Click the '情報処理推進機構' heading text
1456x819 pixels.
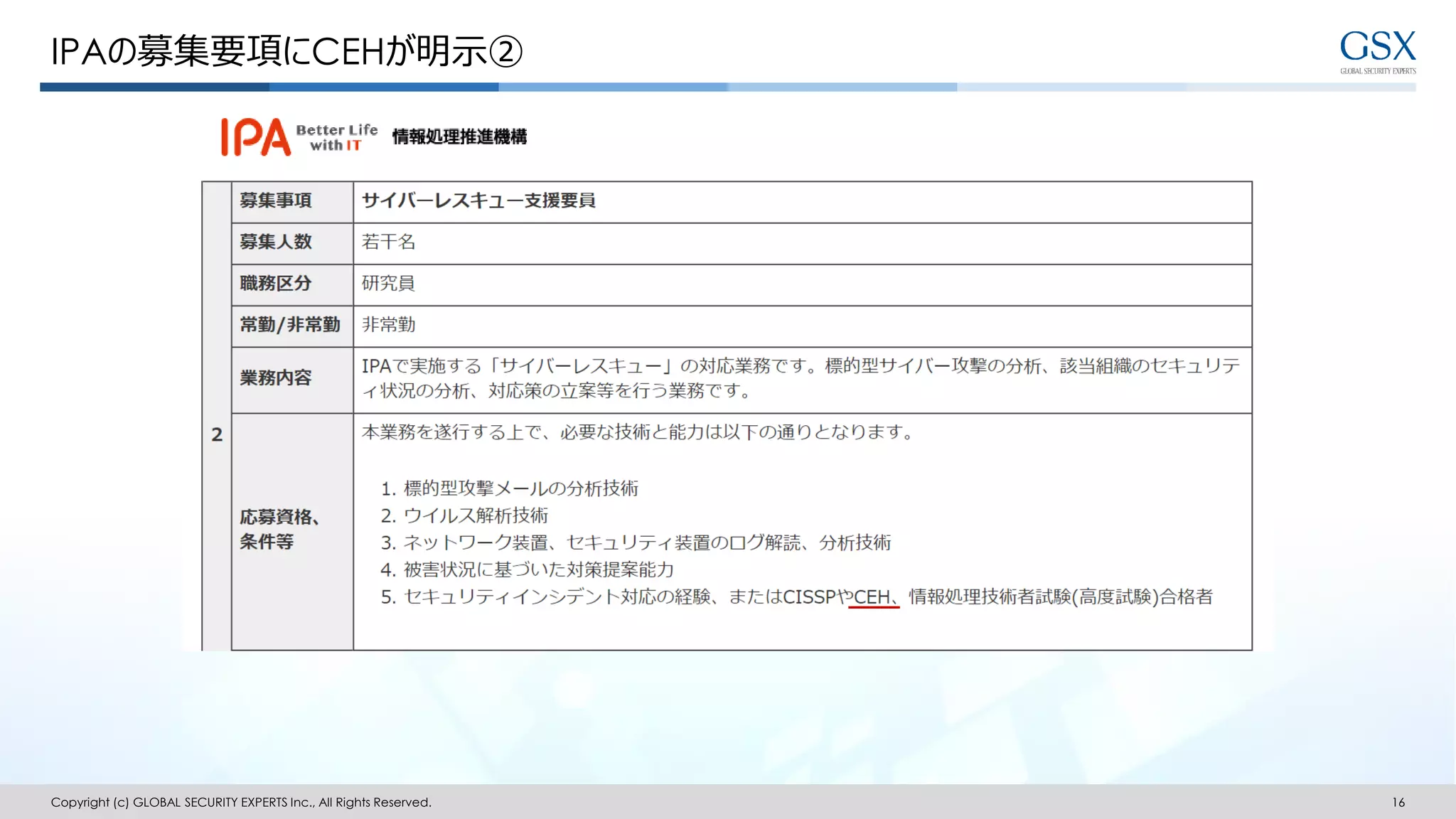point(459,136)
